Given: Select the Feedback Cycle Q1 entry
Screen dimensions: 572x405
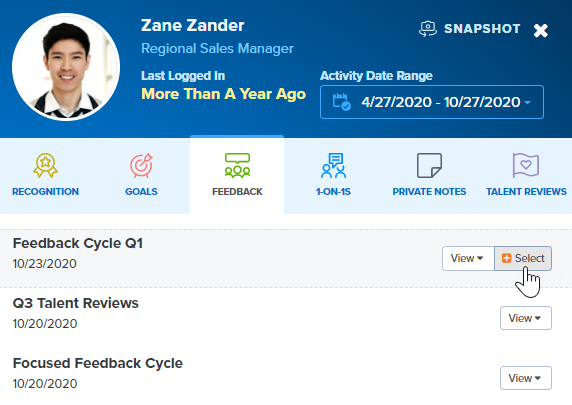Looking at the screenshot, I should pos(523,258).
